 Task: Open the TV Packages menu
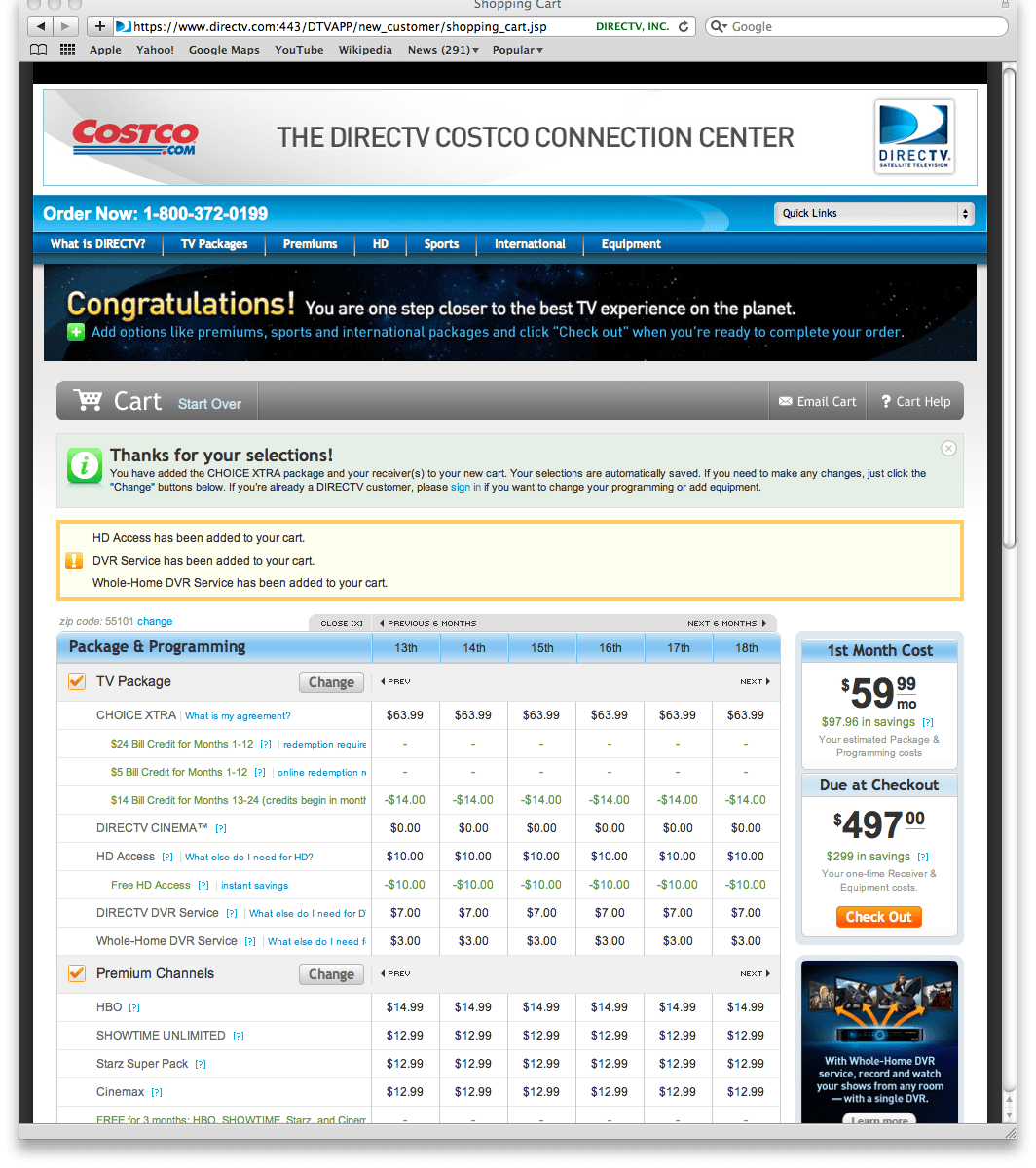[x=214, y=244]
